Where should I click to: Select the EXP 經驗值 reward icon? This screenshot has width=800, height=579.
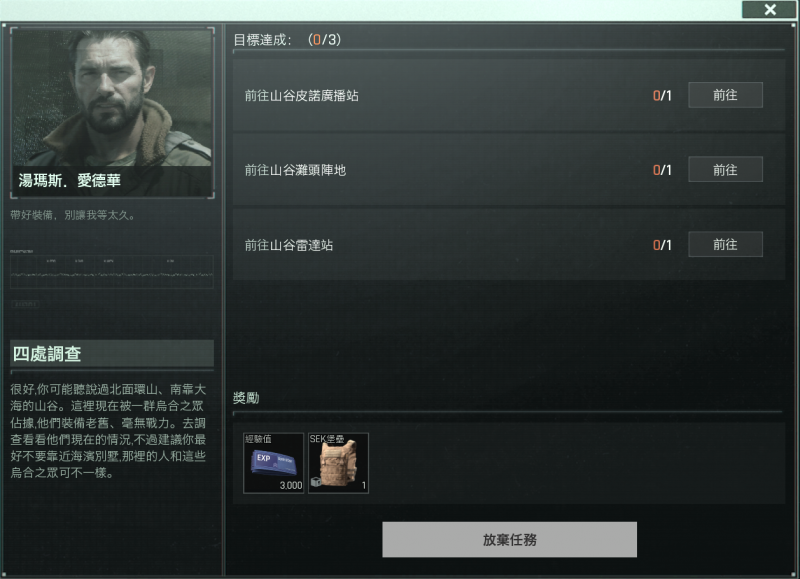pyautogui.click(x=273, y=463)
